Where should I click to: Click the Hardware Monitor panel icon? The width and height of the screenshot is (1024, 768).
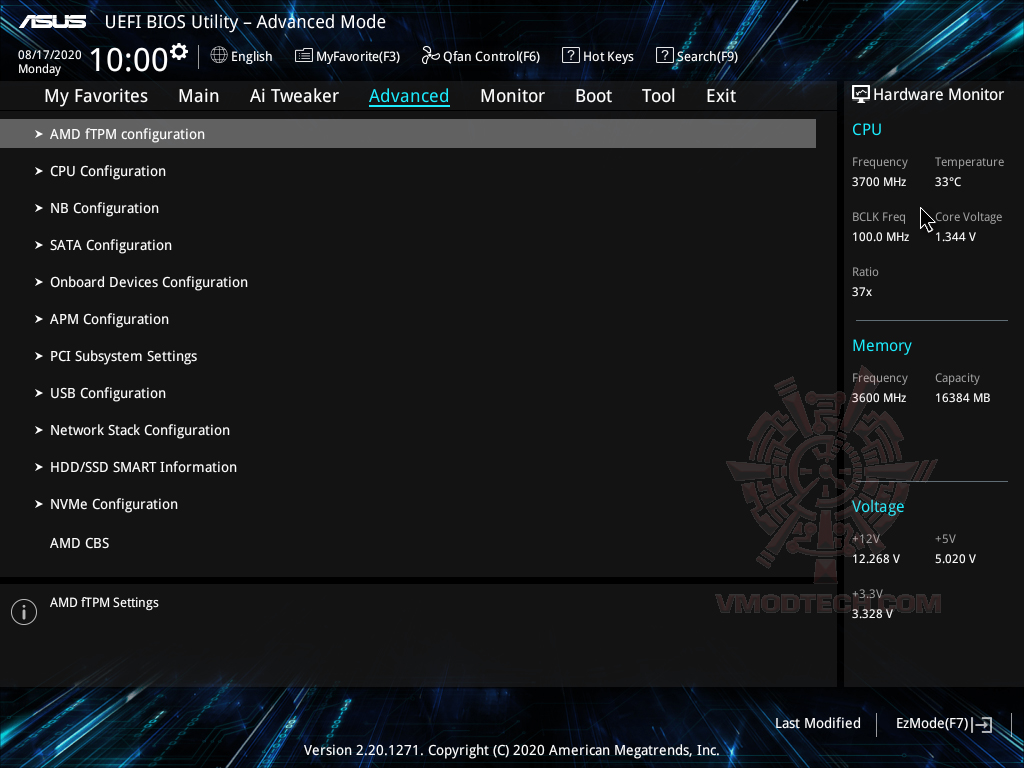(x=861, y=94)
